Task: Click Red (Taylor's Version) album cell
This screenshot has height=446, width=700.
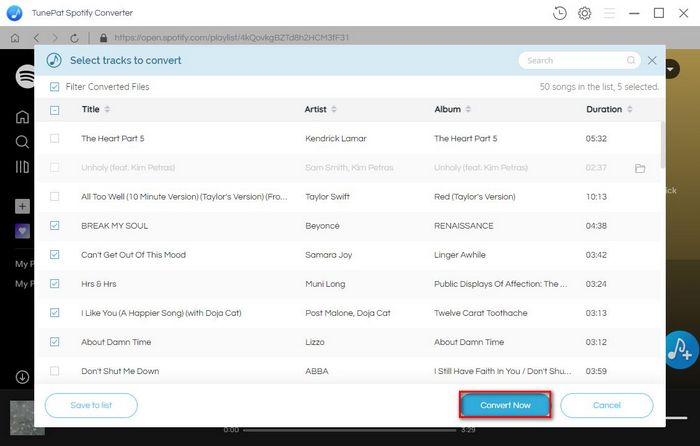Action: (x=475, y=196)
